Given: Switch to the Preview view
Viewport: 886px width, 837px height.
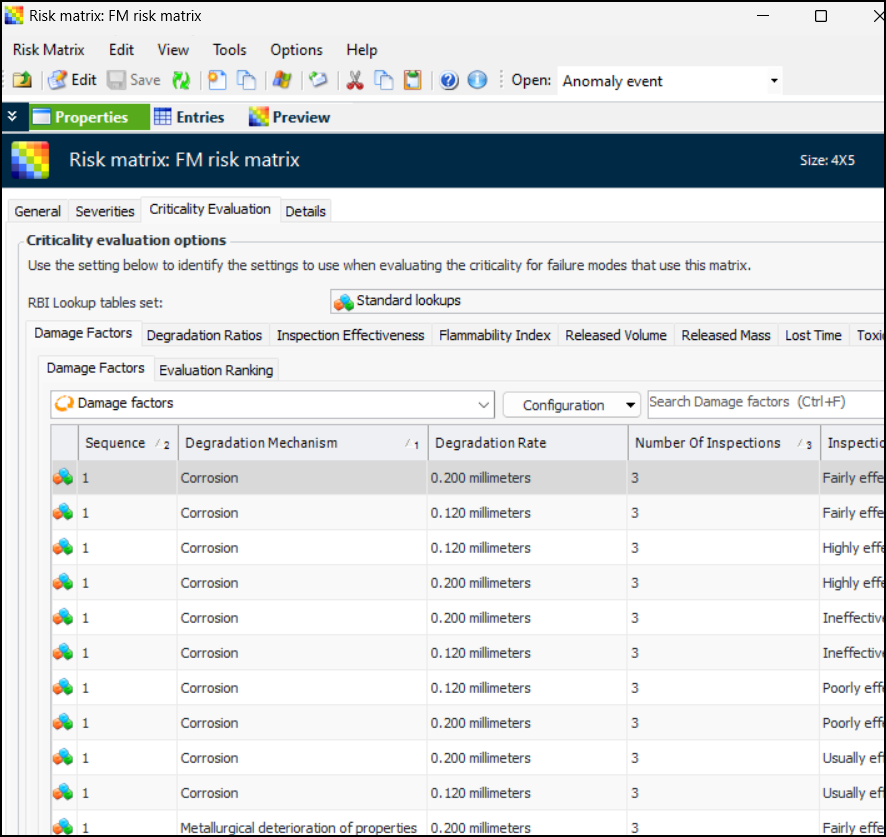Looking at the screenshot, I should coord(289,117).
